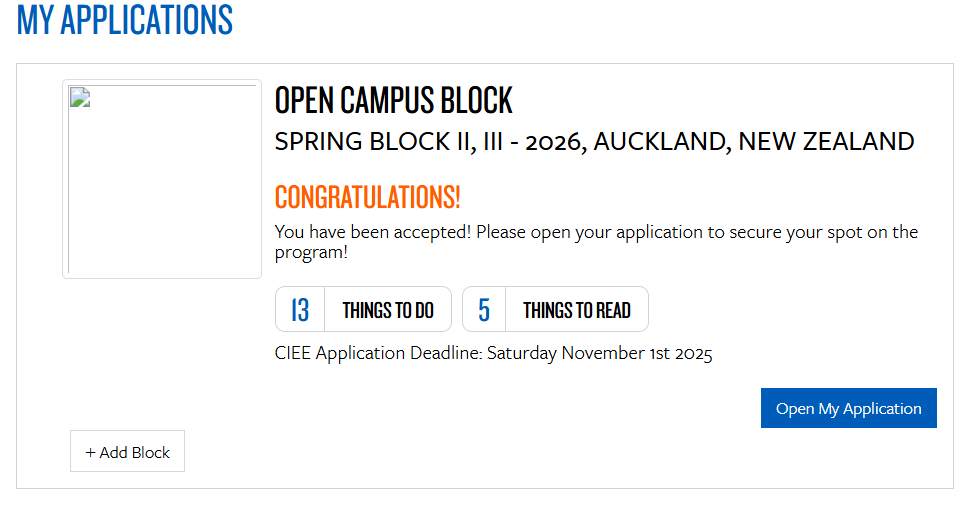Image resolution: width=967 pixels, height=517 pixels.
Task: Click the 2026 year in subtitle
Action: pos(554,142)
